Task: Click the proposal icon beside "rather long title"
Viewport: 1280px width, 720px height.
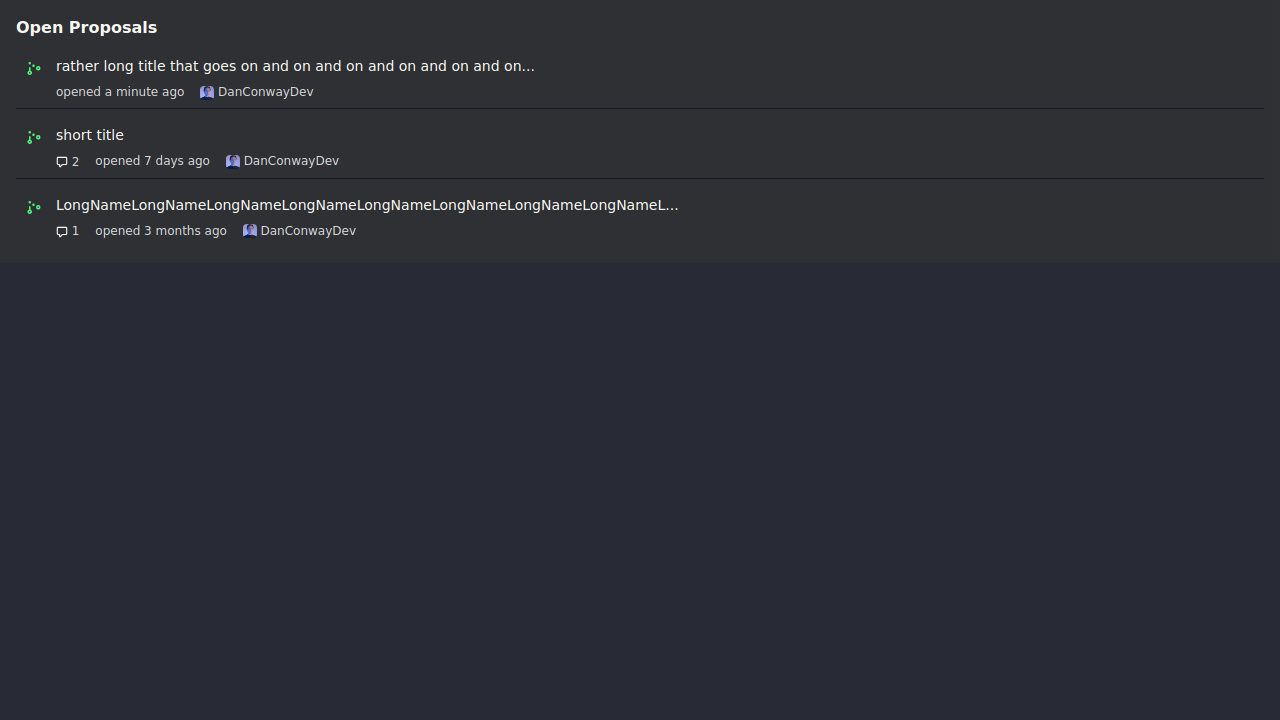Action: (34, 68)
